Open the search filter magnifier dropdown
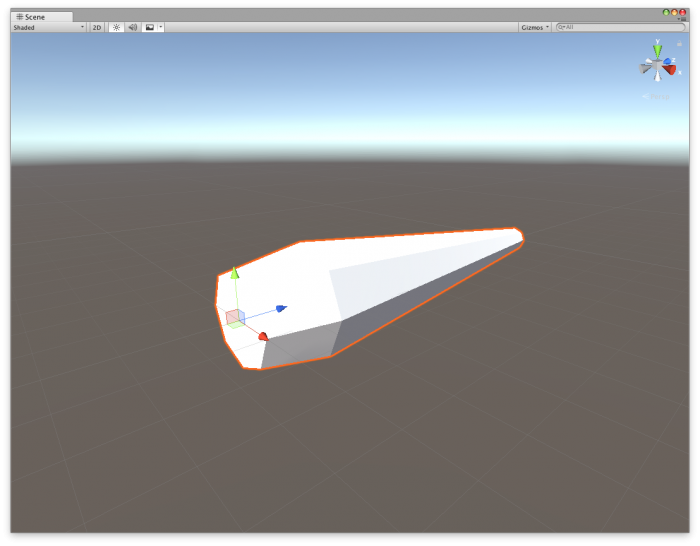 pos(562,28)
